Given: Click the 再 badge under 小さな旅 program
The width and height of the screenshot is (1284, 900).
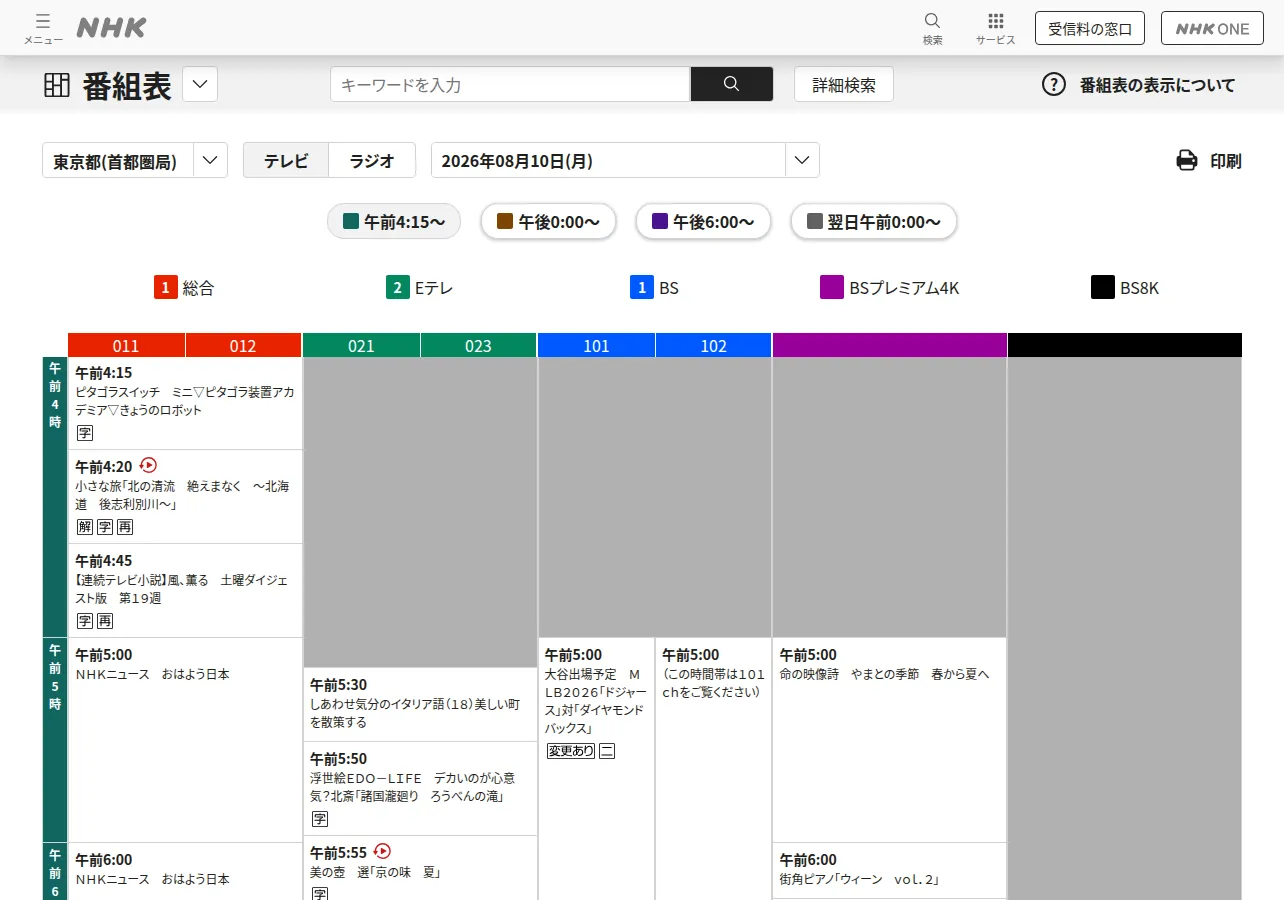Looking at the screenshot, I should (x=125, y=527).
